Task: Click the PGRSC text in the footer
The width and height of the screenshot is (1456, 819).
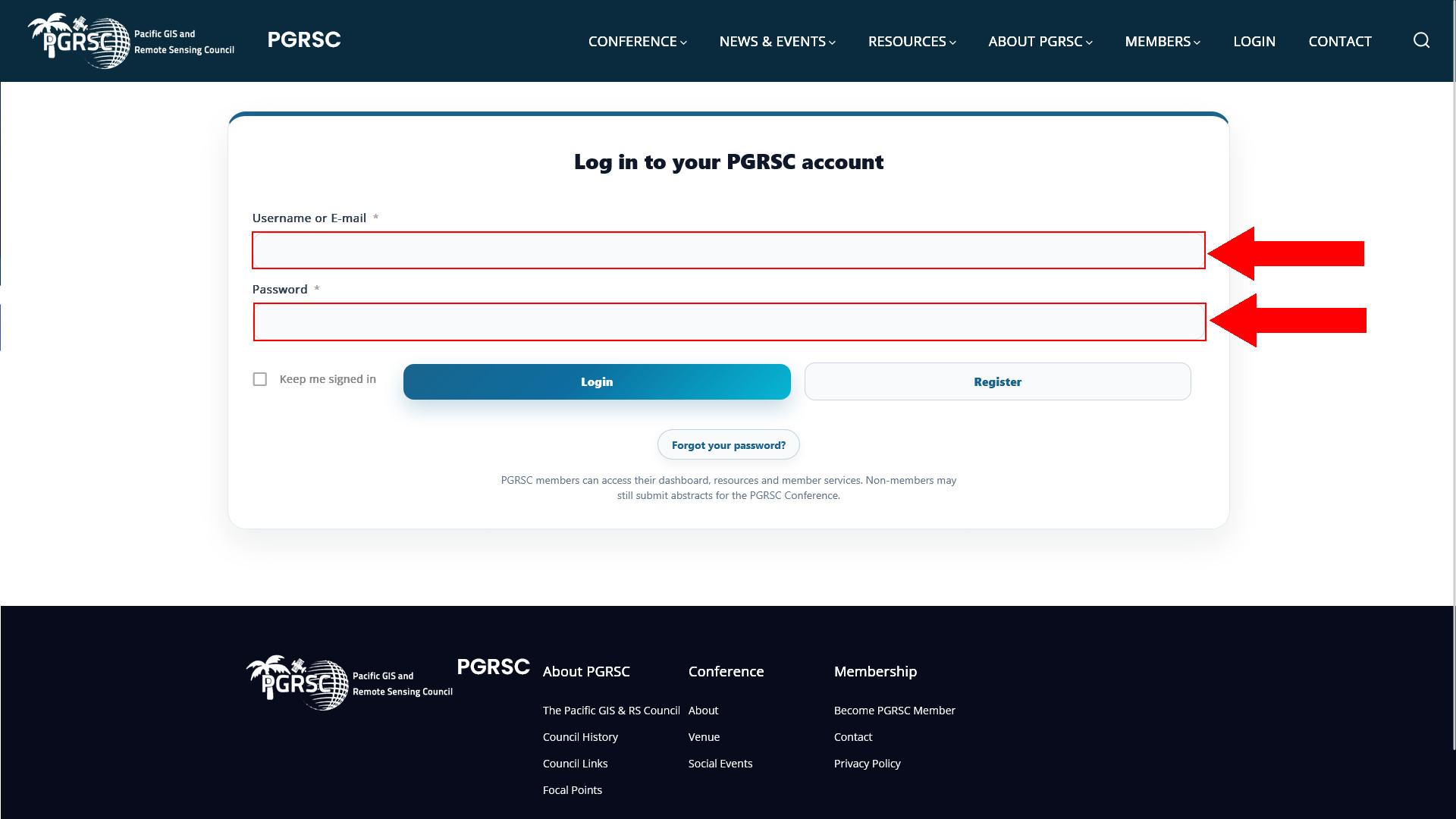Action: pyautogui.click(x=494, y=667)
